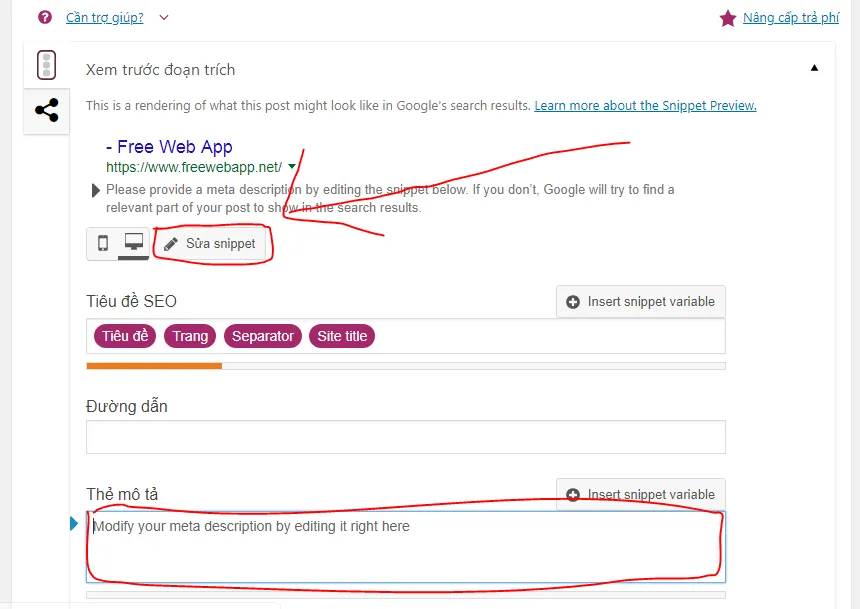Click the 'Trang' variable tag
860x609 pixels.
[190, 336]
